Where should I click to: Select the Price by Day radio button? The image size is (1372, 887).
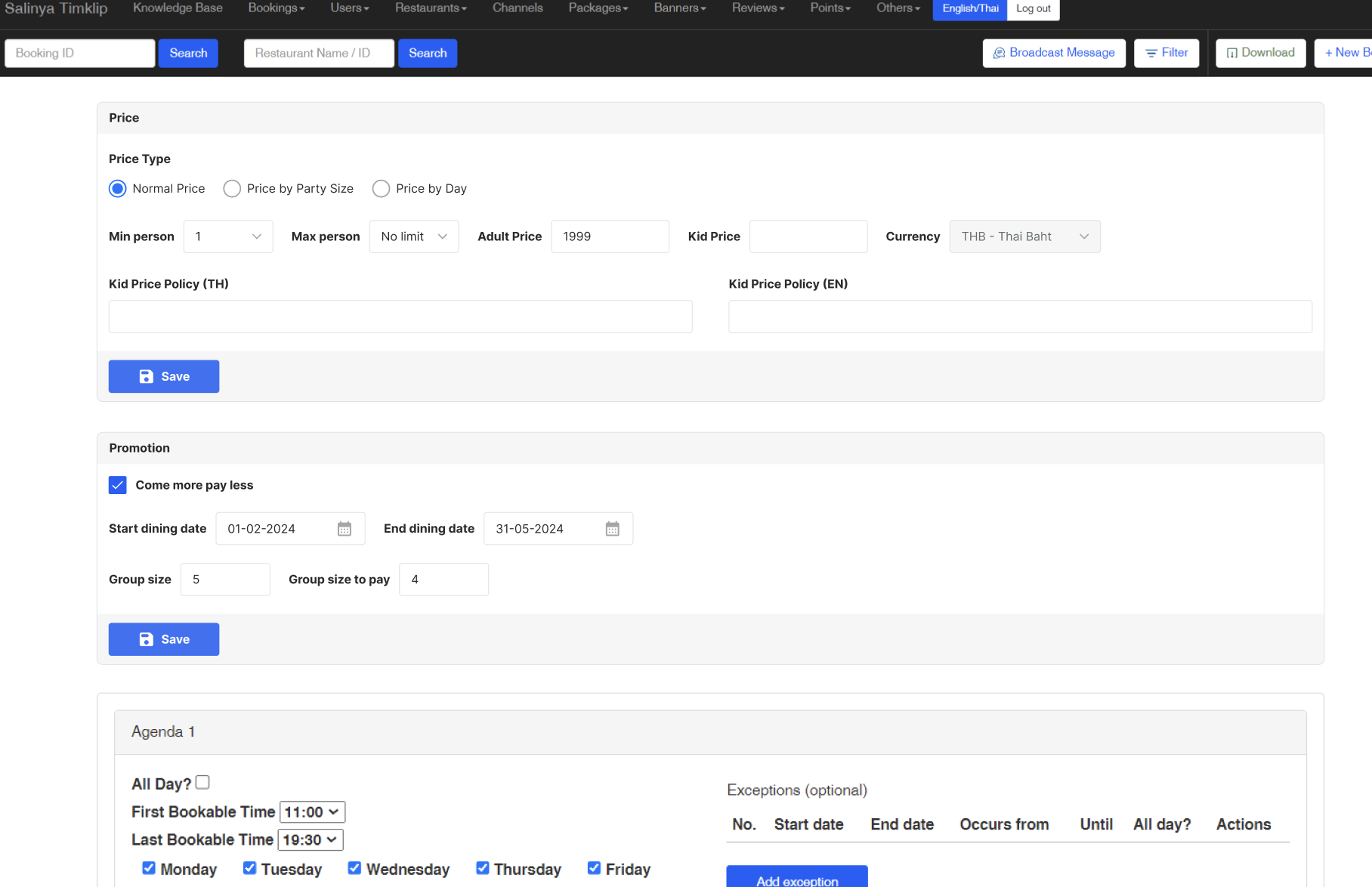381,189
